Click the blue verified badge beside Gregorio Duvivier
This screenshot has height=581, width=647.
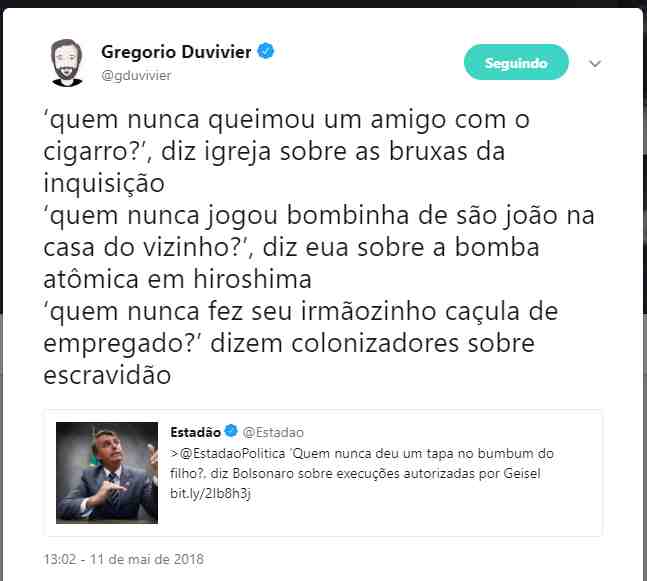click(266, 51)
